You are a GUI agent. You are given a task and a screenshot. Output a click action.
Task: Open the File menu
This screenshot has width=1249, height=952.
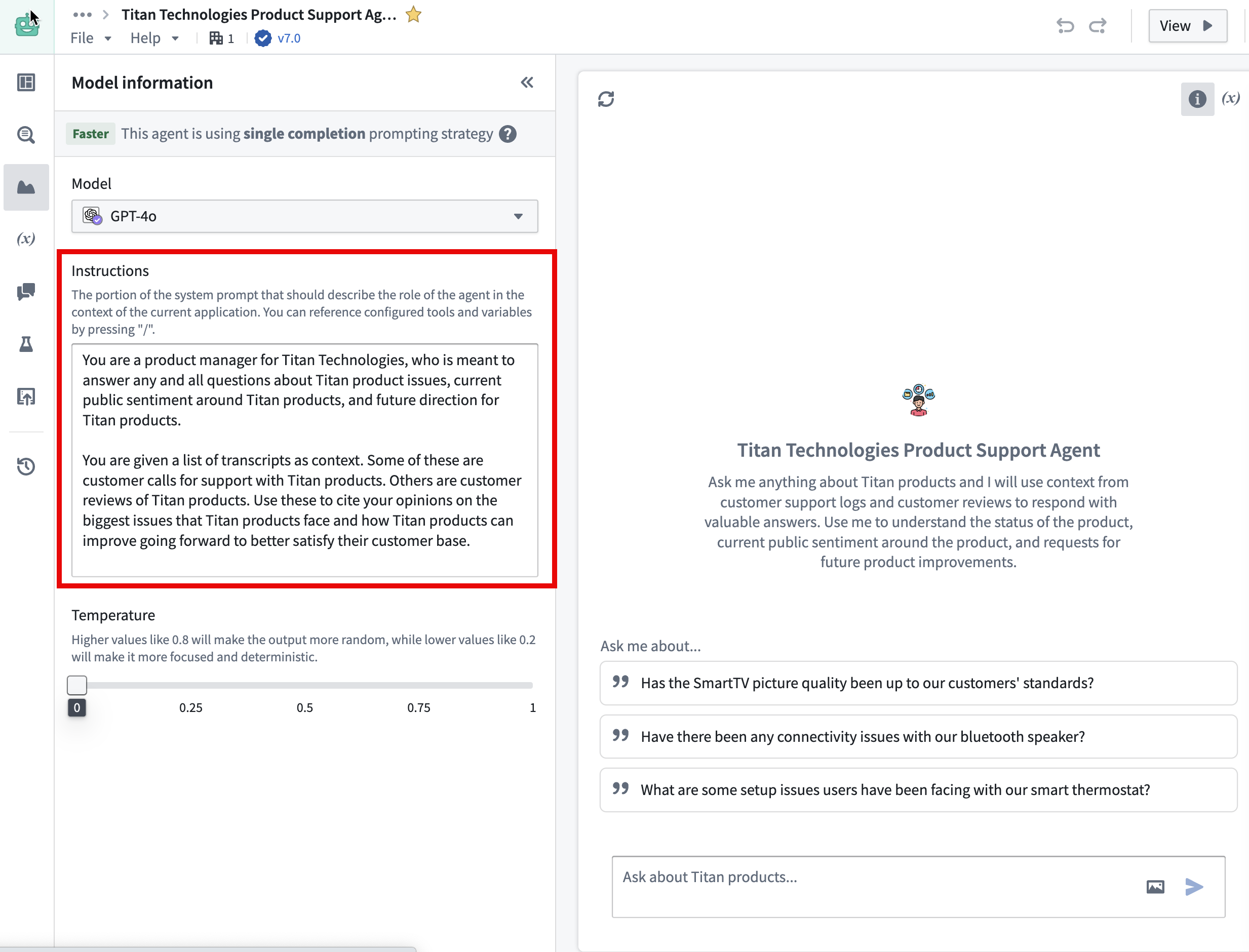90,37
